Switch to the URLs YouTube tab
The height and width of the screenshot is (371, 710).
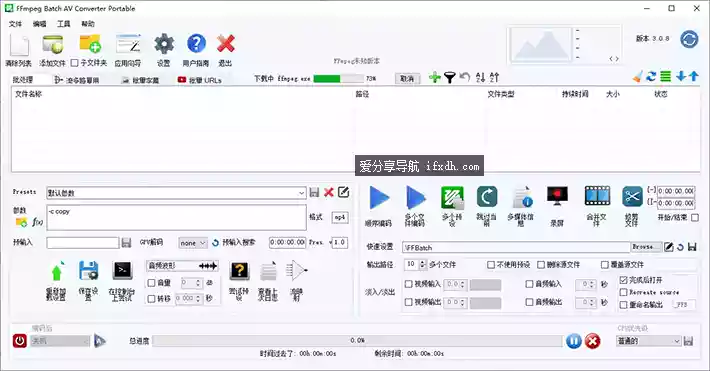click(x=200, y=80)
